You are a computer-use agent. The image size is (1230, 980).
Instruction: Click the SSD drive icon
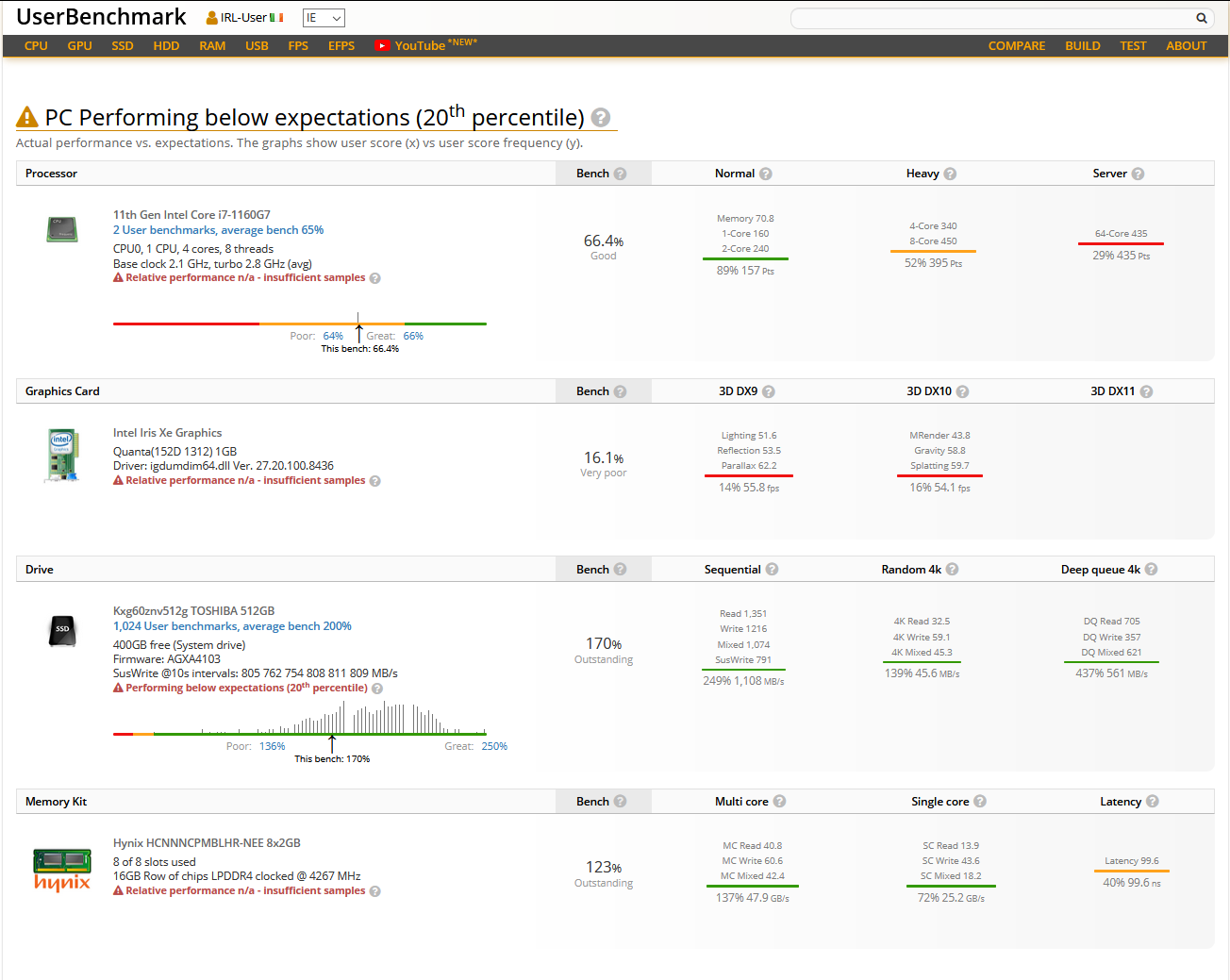(62, 629)
